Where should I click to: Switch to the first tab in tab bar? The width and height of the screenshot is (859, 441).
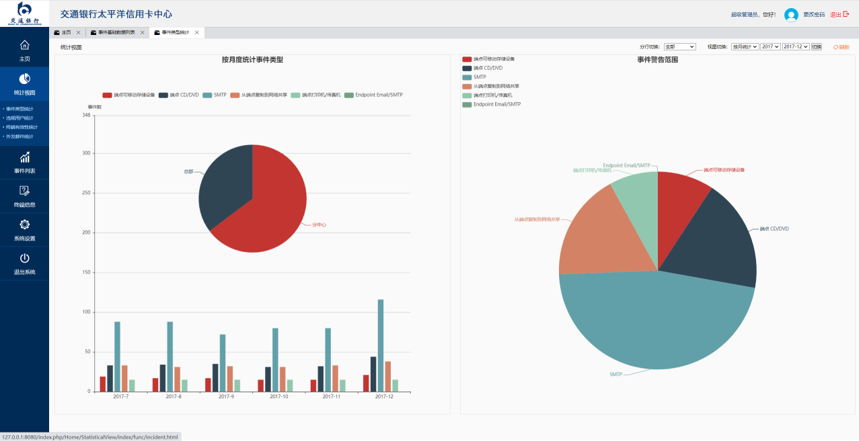(x=66, y=32)
